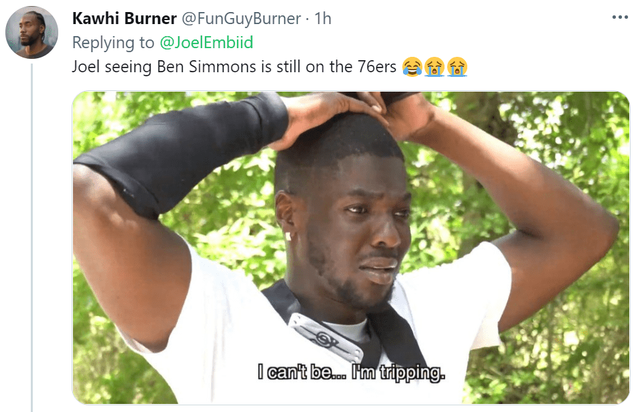This screenshot has height=412, width=640.
Task: Click the first loudly crying emoji
Action: point(434,67)
